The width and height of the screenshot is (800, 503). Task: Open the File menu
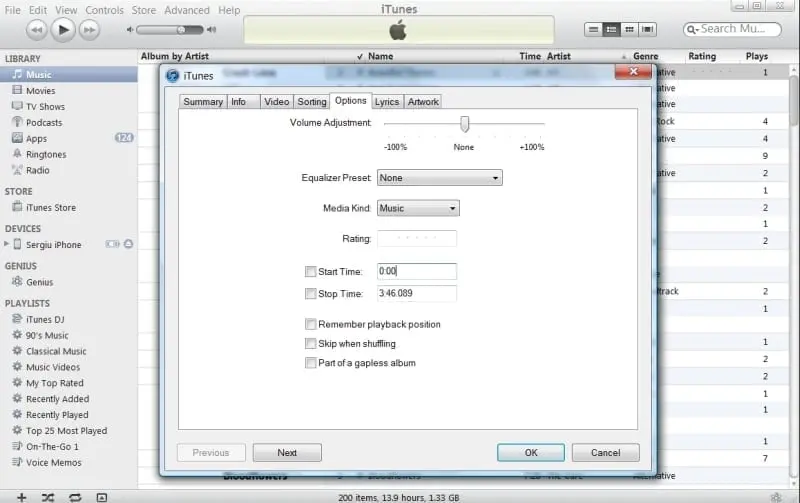coord(12,10)
